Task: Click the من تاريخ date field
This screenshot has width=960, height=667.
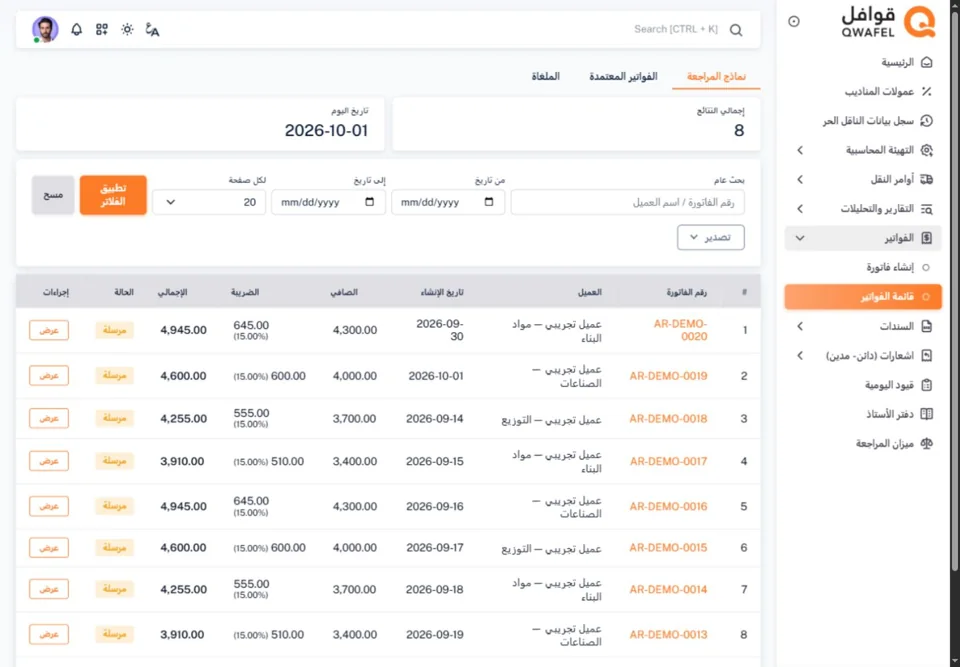Action: click(x=448, y=202)
